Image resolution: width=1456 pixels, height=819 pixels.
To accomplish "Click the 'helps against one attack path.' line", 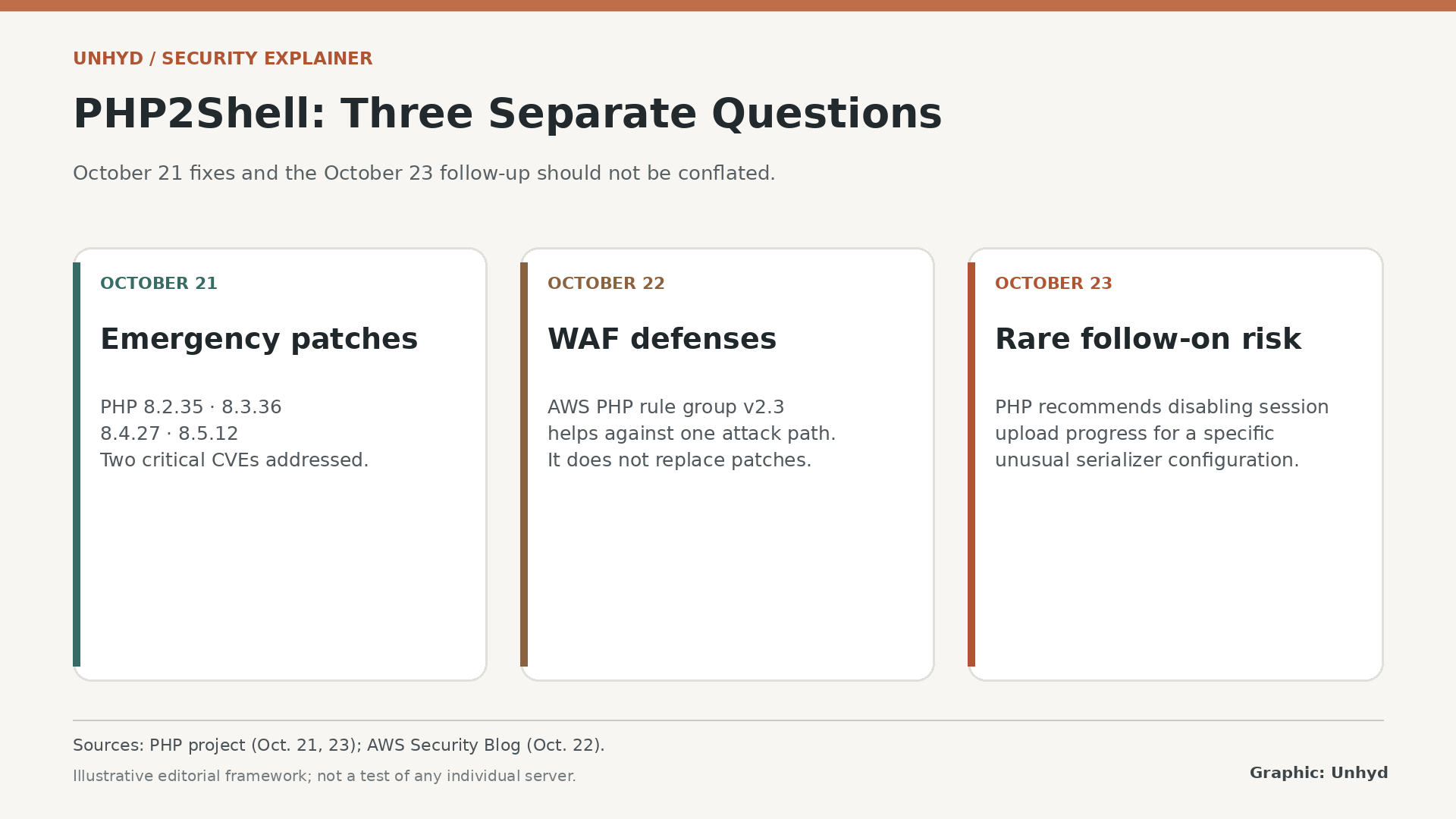I will pos(692,434).
